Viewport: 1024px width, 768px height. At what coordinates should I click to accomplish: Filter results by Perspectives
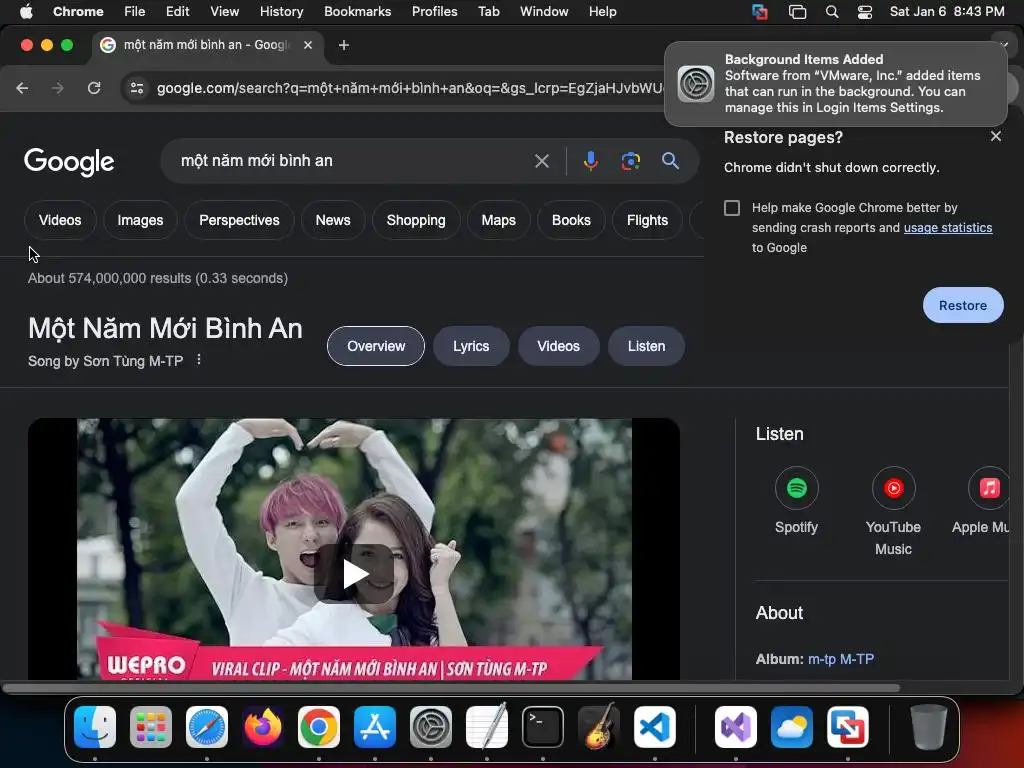pyautogui.click(x=239, y=220)
